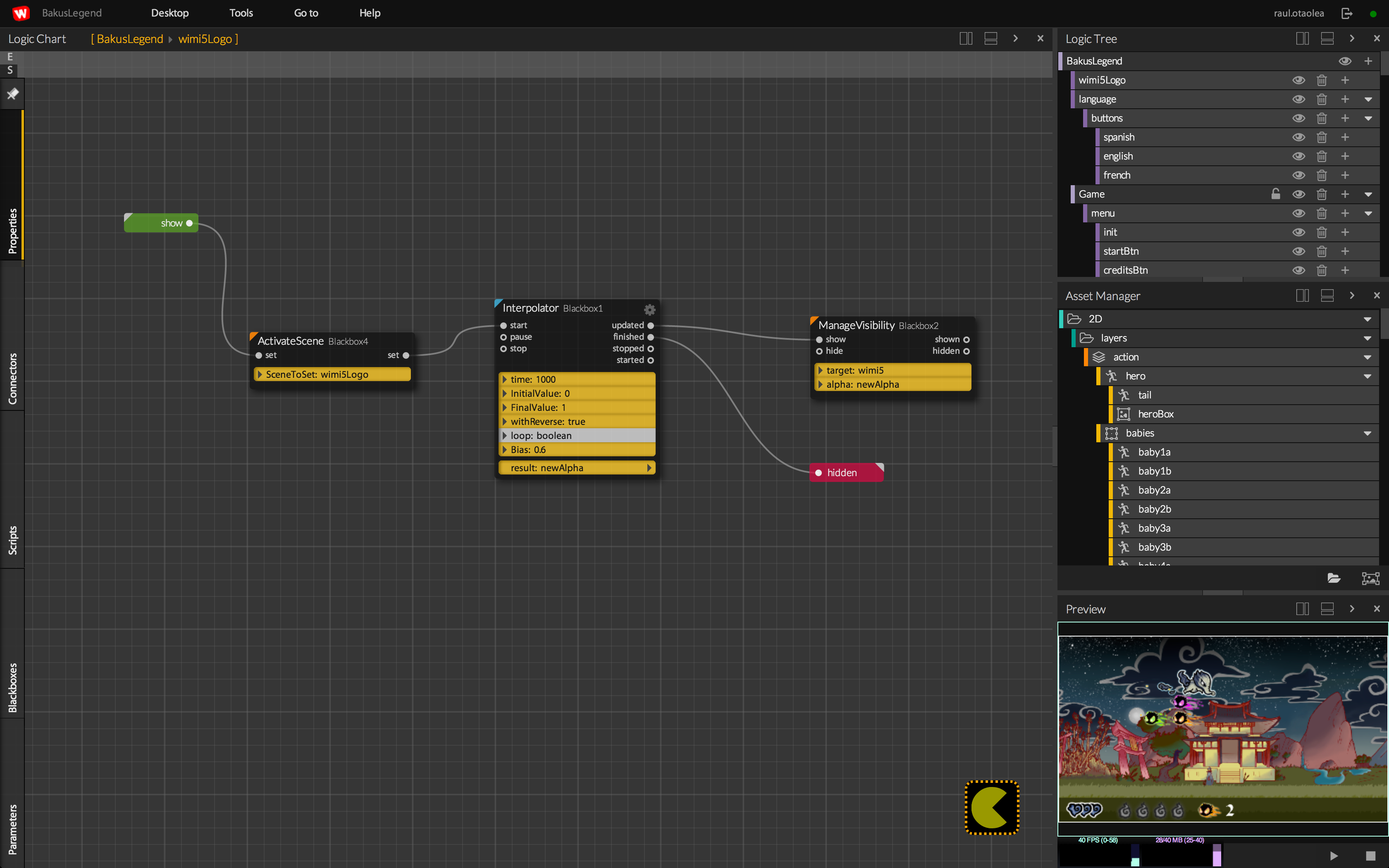Collapse the babies group in Asset Manager
The height and width of the screenshot is (868, 1389).
click(1367, 434)
